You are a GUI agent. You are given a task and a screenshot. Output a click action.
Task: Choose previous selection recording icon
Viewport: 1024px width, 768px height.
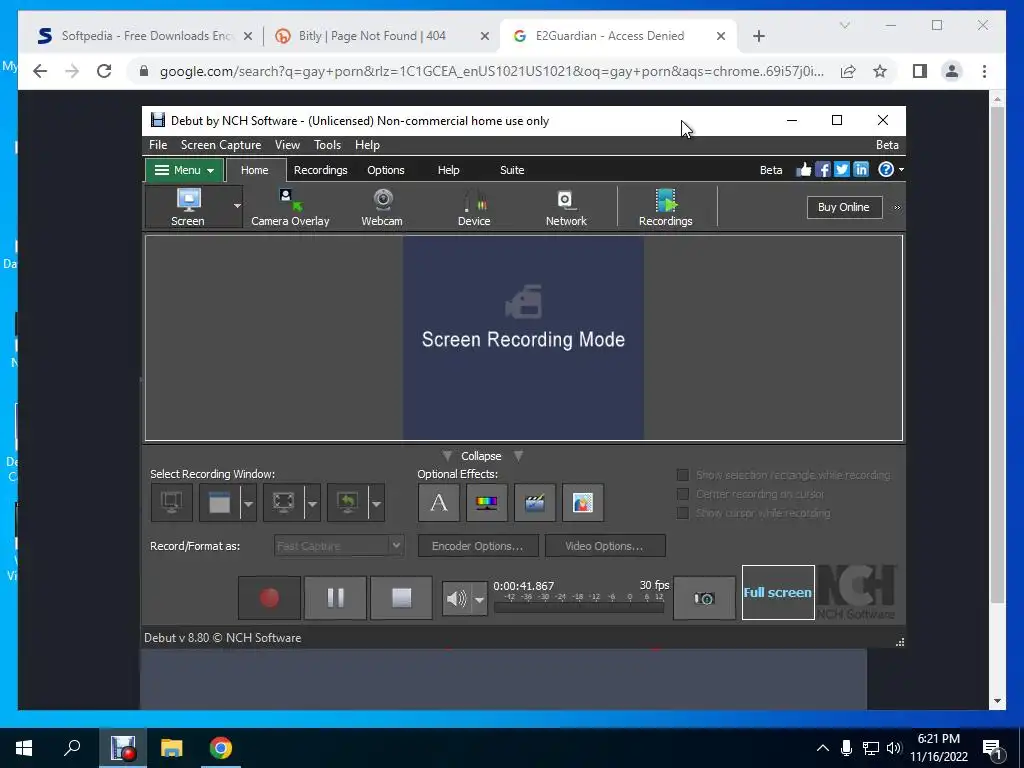point(347,502)
